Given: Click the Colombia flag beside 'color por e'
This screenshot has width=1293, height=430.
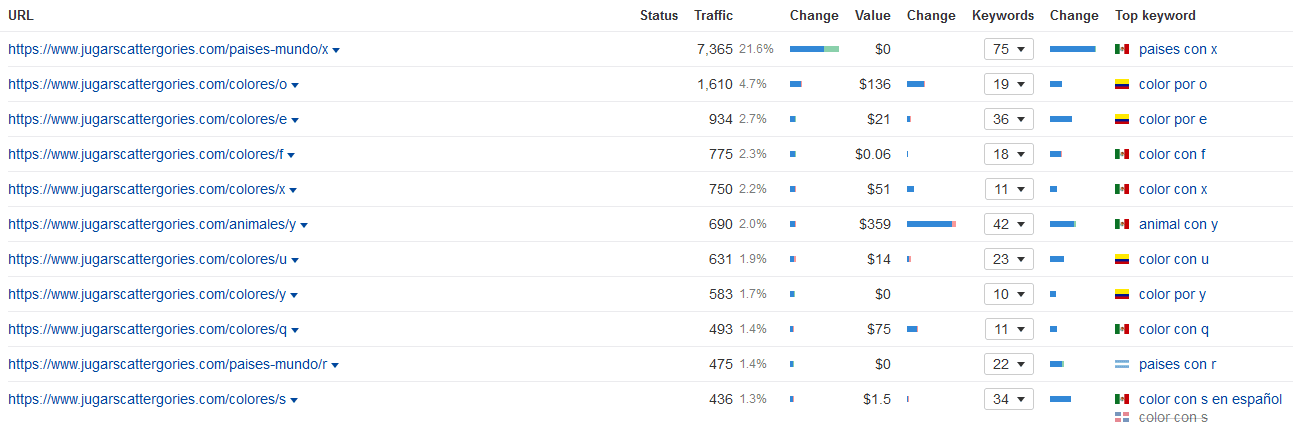Looking at the screenshot, I should pos(1122,119).
